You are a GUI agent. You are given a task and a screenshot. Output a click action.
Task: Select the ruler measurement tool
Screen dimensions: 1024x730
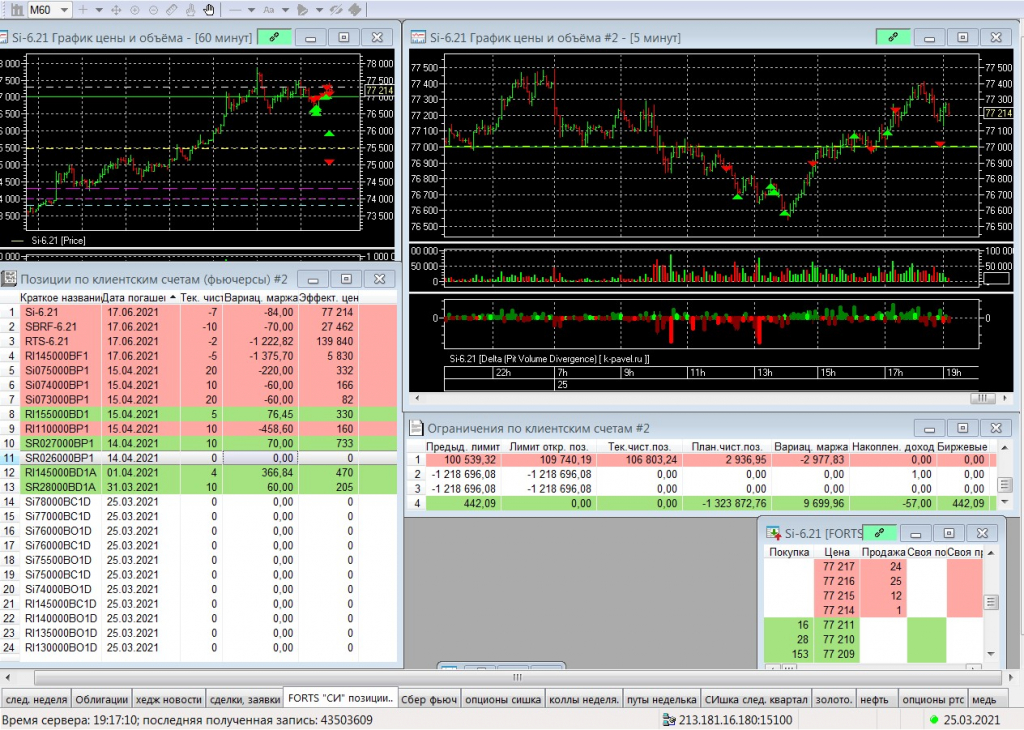(x=172, y=10)
